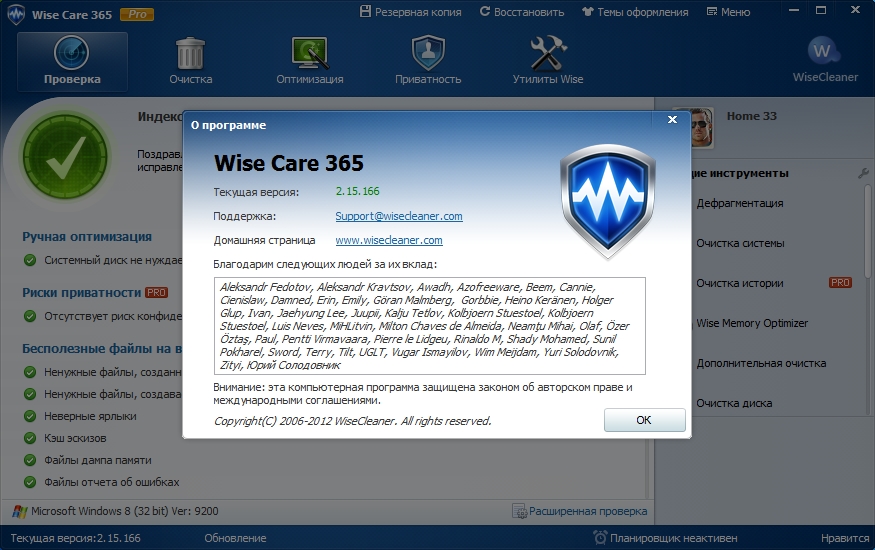Viewport: 875px width, 550px height.
Task: Open the Меню dropdown
Action: click(x=728, y=12)
